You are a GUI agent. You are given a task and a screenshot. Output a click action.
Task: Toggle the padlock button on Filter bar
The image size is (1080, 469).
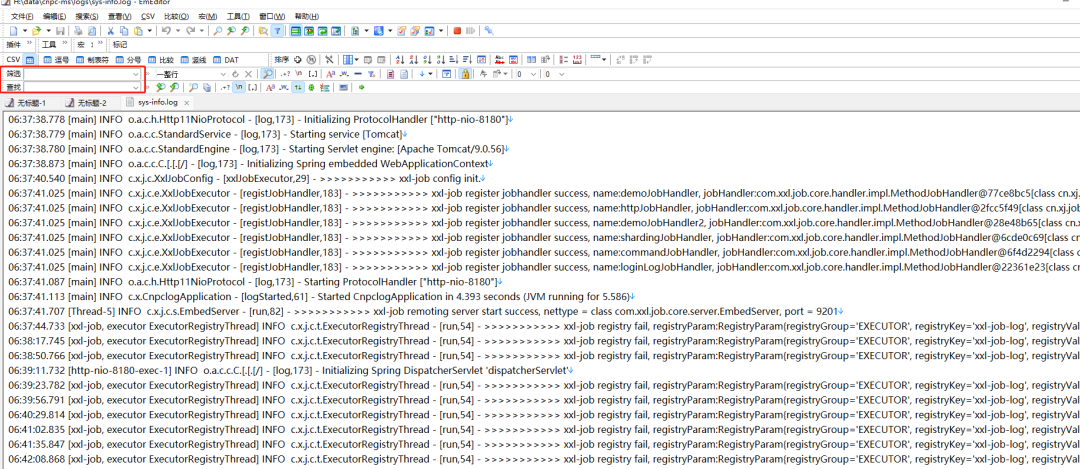tap(466, 74)
